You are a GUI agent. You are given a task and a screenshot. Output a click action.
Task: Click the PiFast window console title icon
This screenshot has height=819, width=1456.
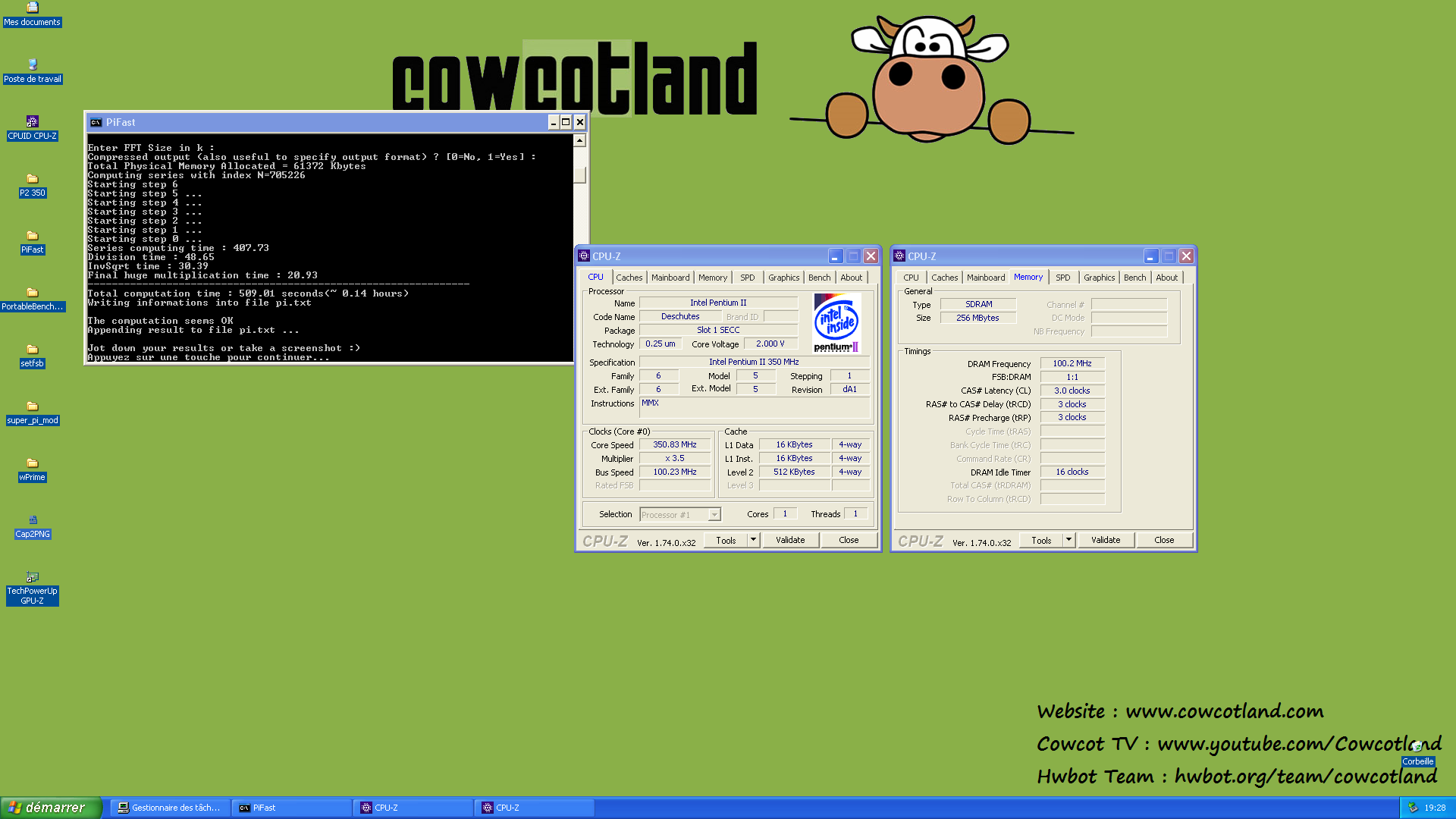[x=96, y=122]
